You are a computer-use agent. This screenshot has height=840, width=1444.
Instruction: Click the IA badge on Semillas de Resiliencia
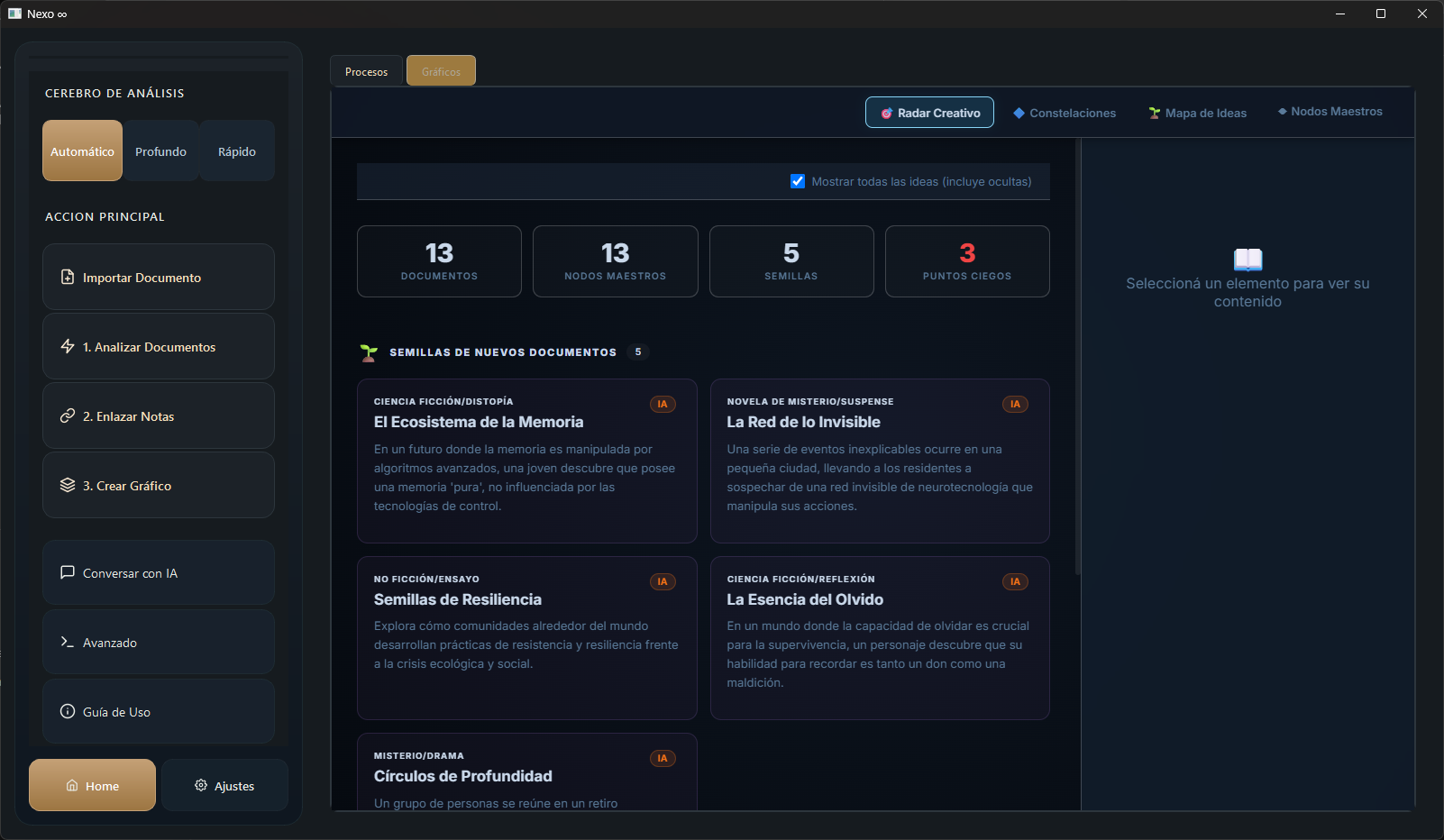pos(663,581)
